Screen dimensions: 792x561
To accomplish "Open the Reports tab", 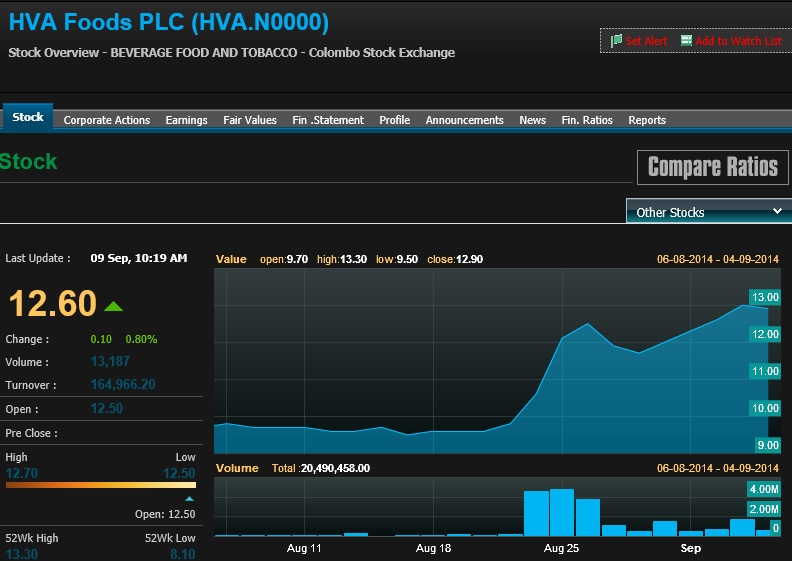I will pyautogui.click(x=647, y=120).
